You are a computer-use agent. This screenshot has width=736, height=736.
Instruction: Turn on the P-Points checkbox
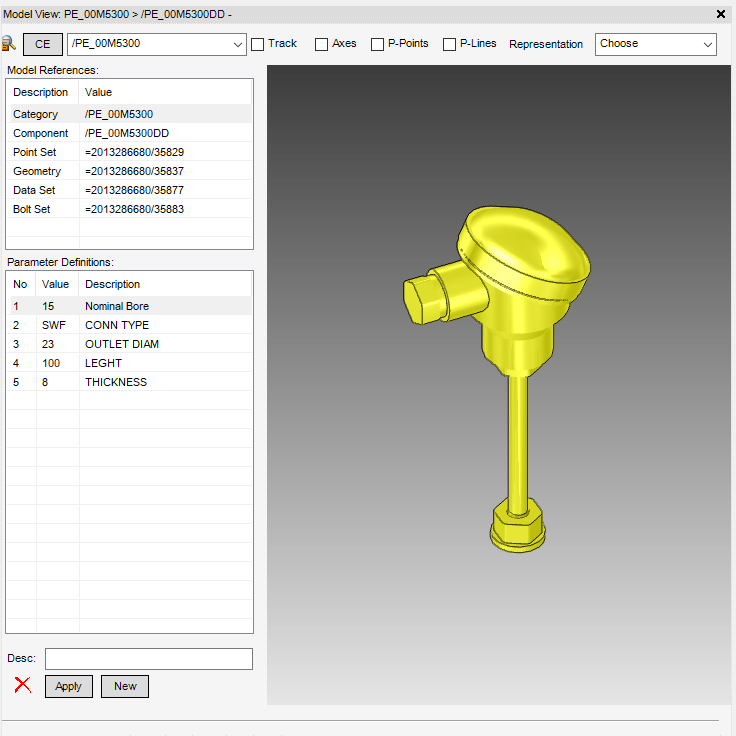pyautogui.click(x=377, y=44)
